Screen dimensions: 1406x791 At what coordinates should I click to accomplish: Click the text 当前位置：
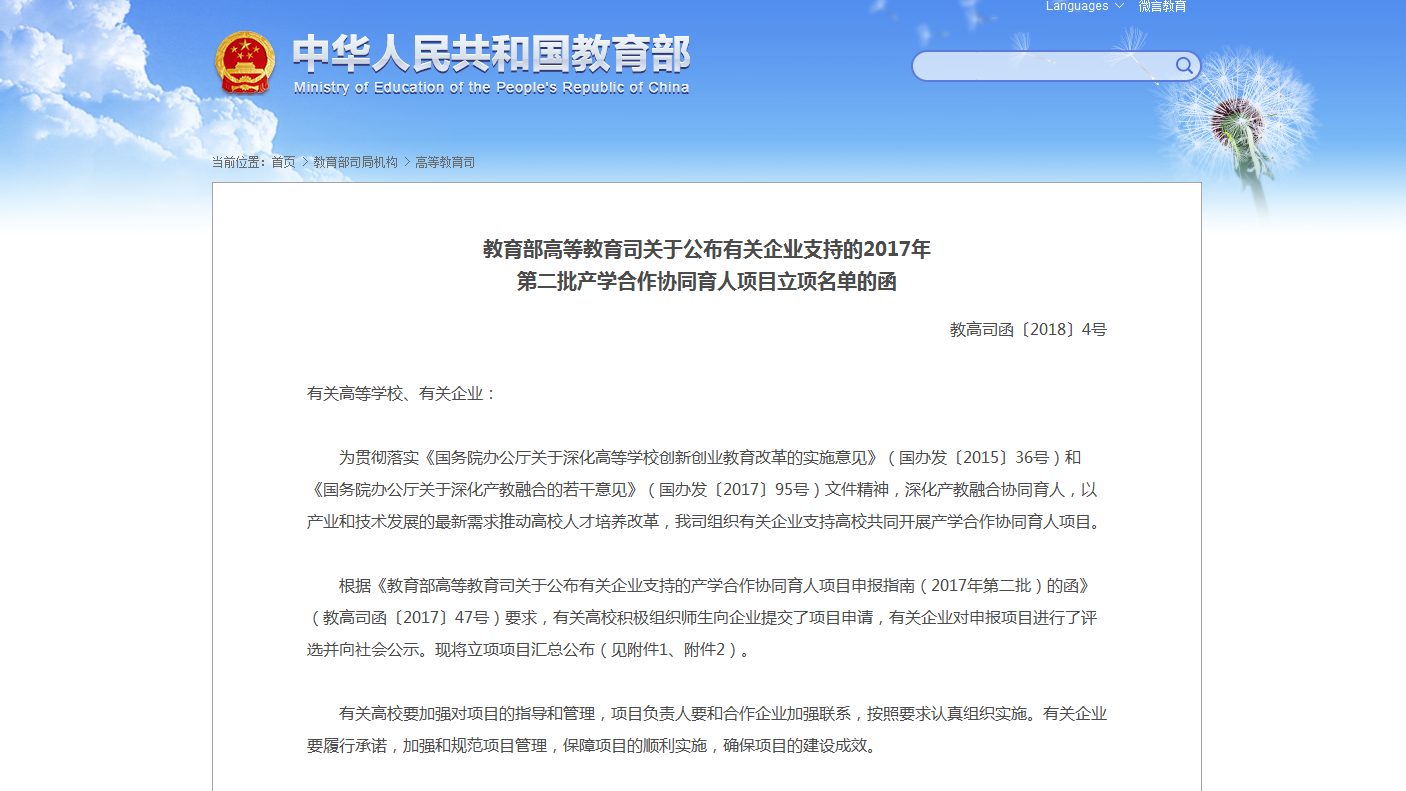[241, 162]
